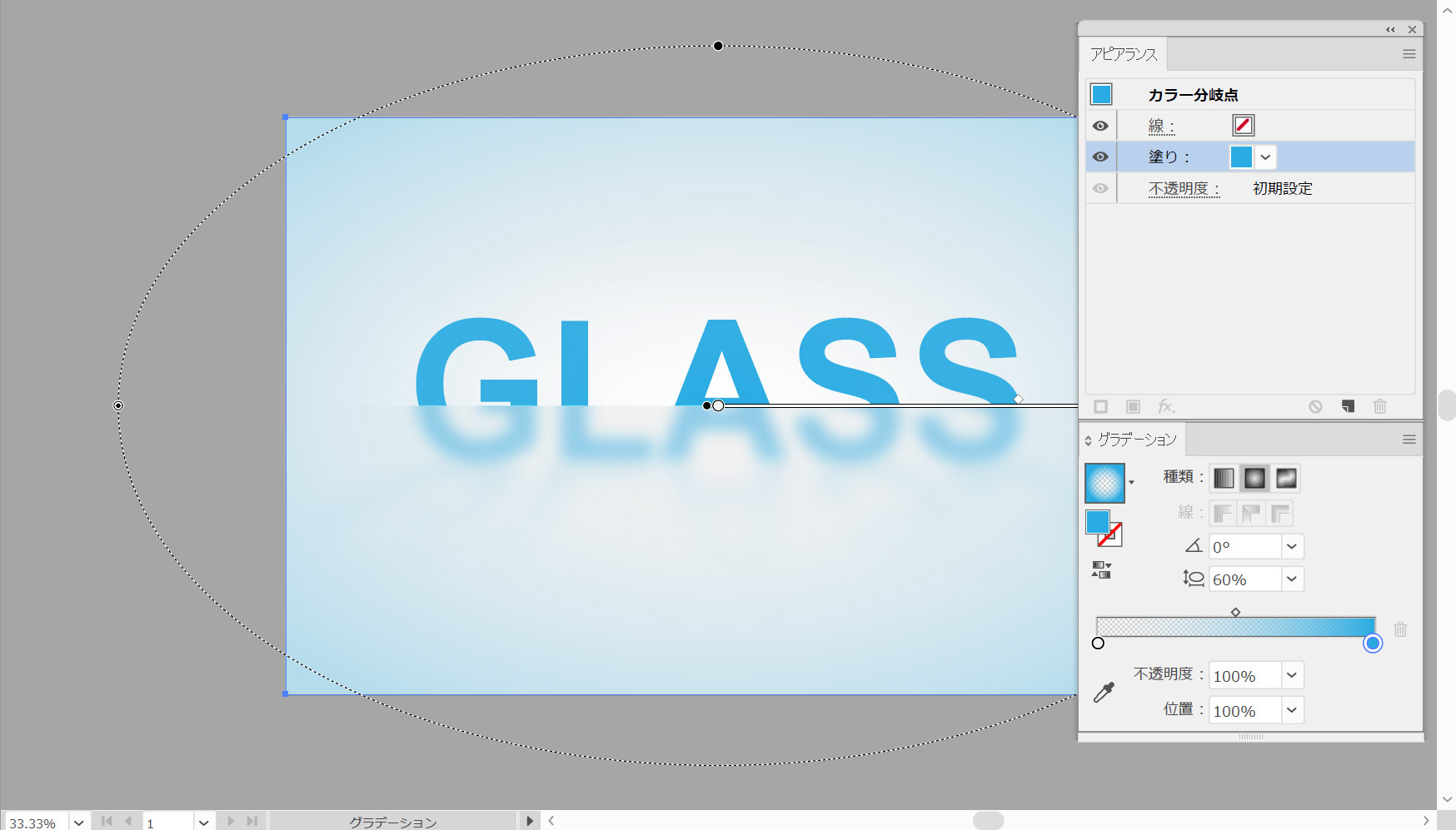Hide the stroke (線) attribute
Image resolution: width=1456 pixels, height=830 pixels.
[x=1100, y=126]
